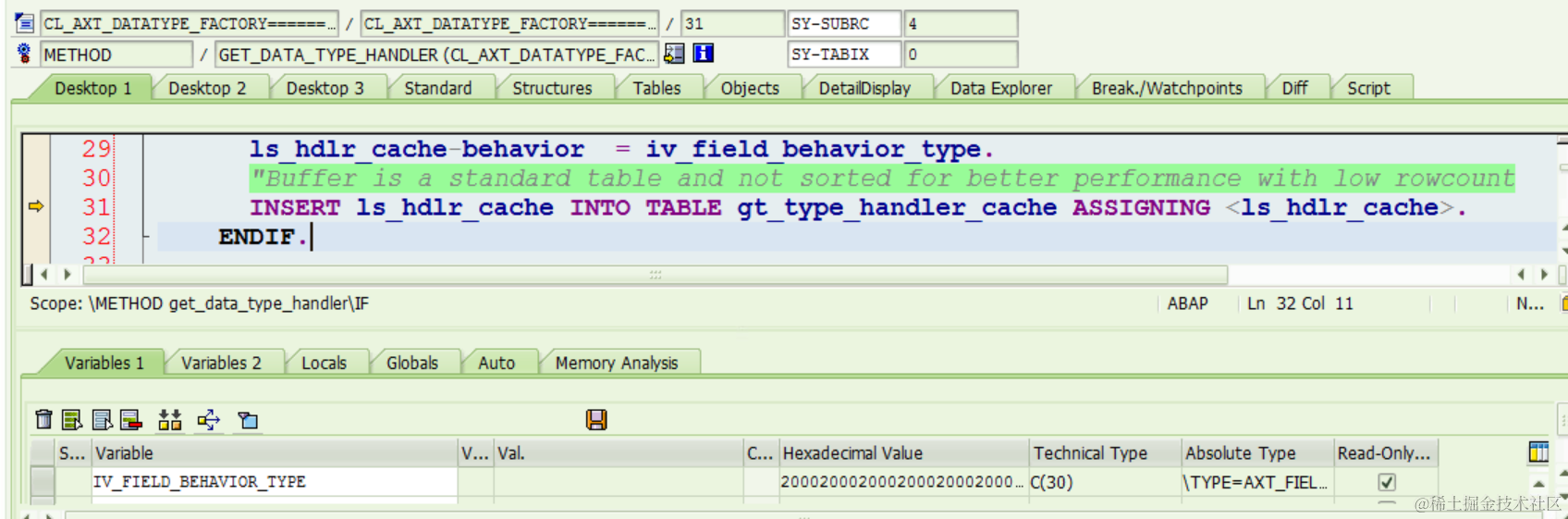The width and height of the screenshot is (1568, 519).
Task: Click the GET_DATA_TYPE_HANDLER event name field
Action: click(x=436, y=54)
